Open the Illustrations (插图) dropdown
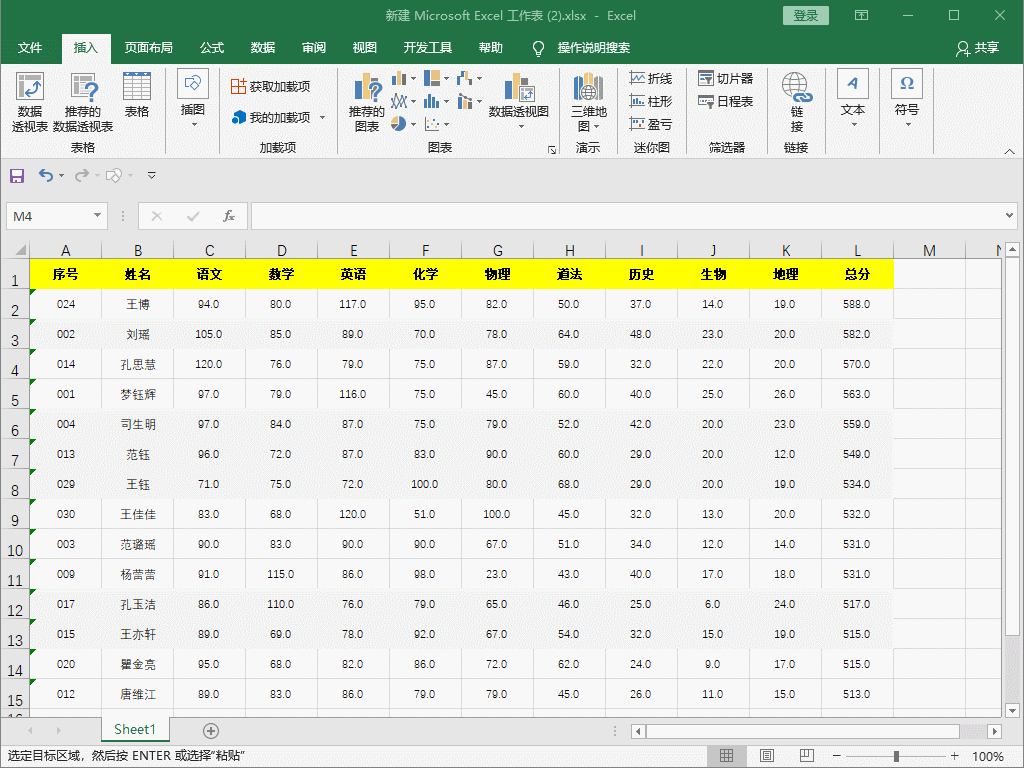1024x768 pixels. click(x=193, y=99)
